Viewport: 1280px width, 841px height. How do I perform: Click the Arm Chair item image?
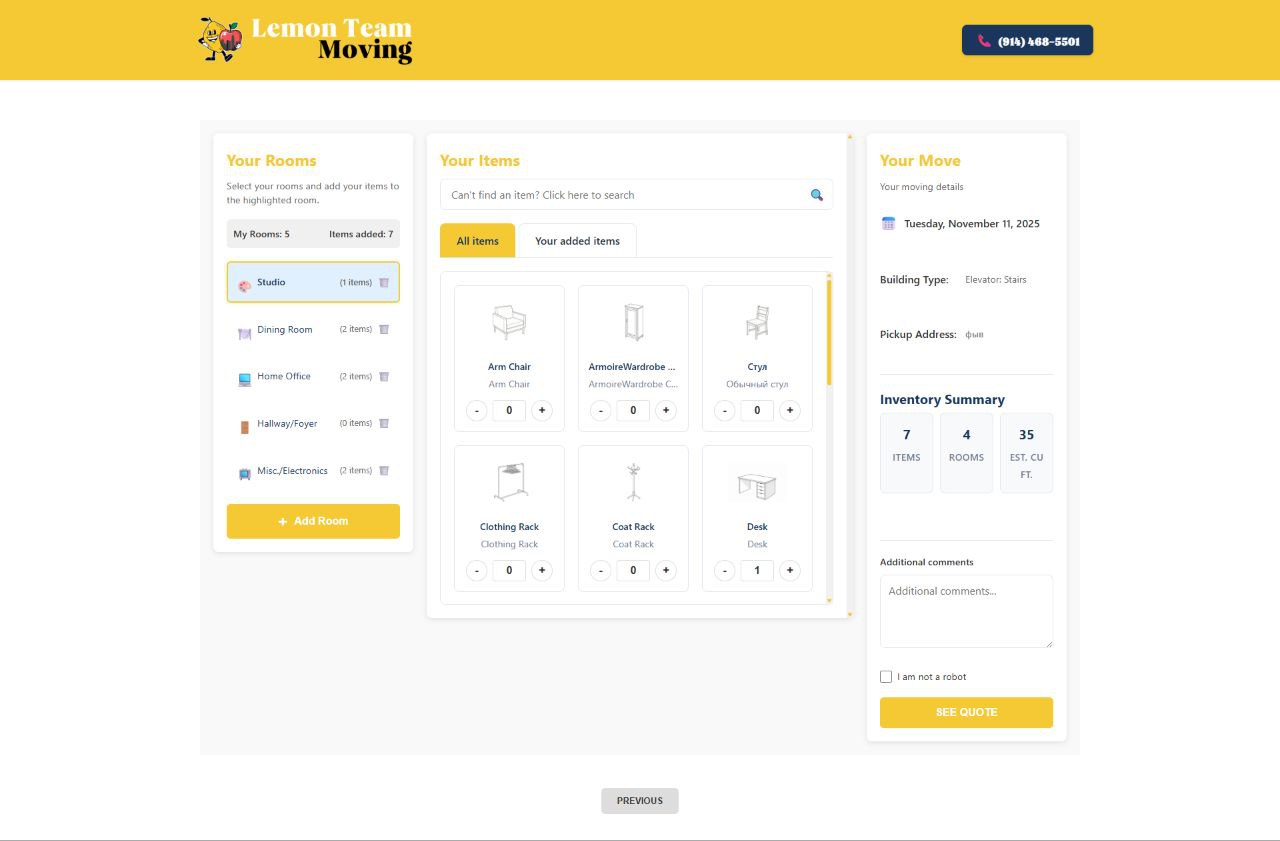(509, 322)
